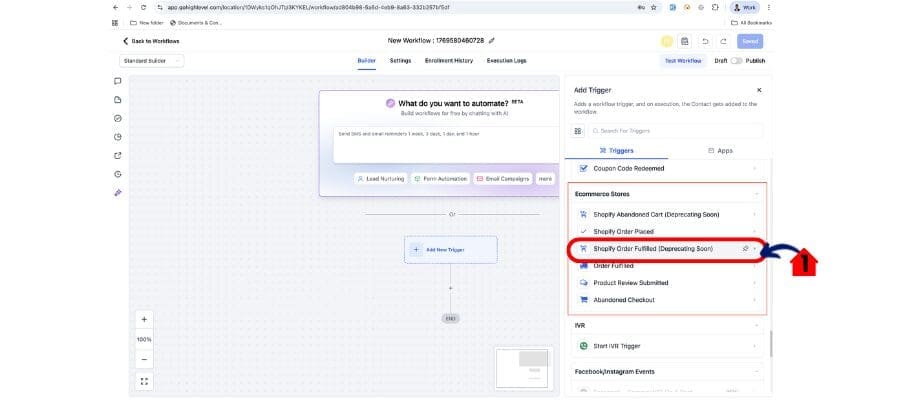Expand the Coupon Code Redeemed row arrow
Image resolution: width=900 pixels, height=400 pixels.
[x=754, y=169]
